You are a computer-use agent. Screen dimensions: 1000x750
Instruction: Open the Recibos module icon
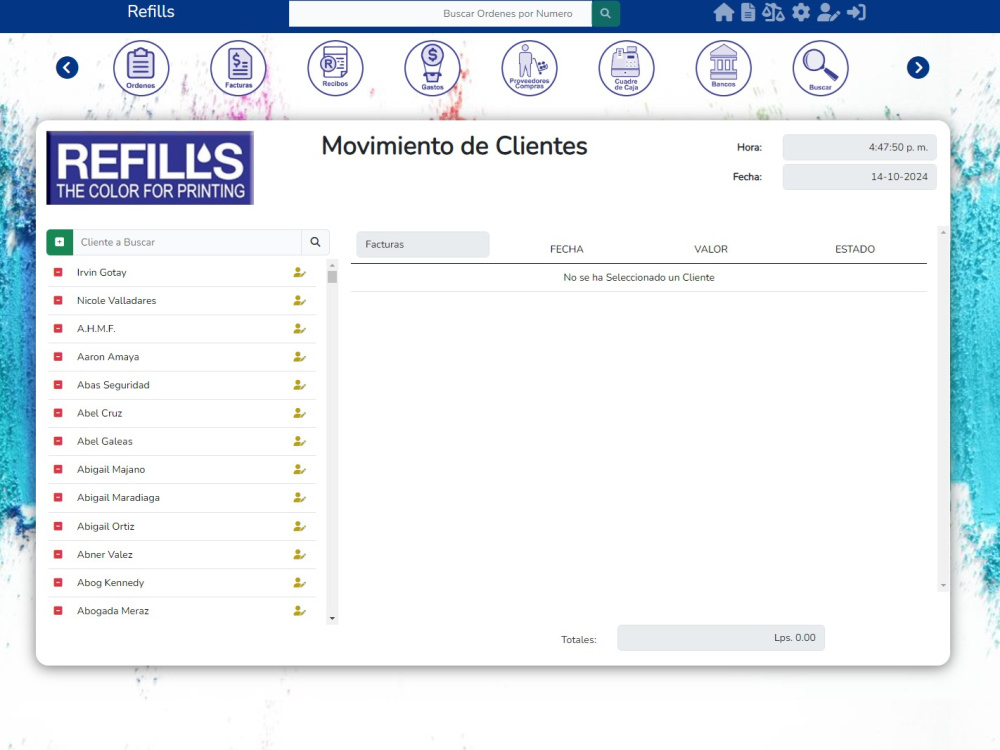[x=335, y=68]
